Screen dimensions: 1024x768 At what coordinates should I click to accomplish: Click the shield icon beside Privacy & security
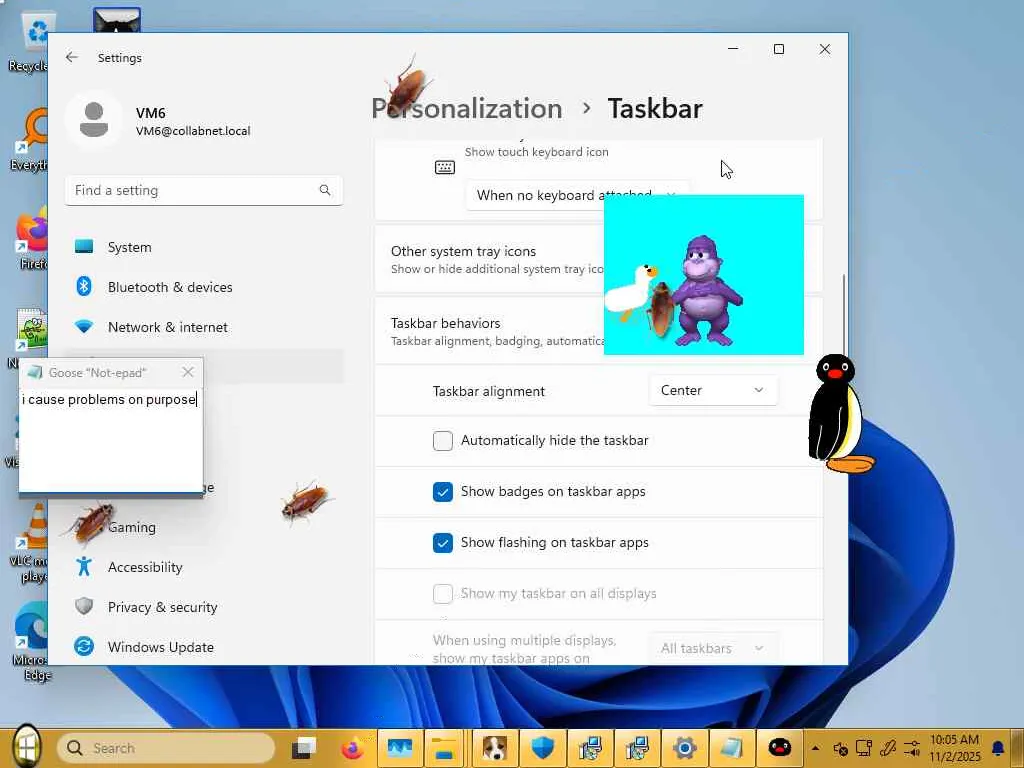pyautogui.click(x=84, y=606)
